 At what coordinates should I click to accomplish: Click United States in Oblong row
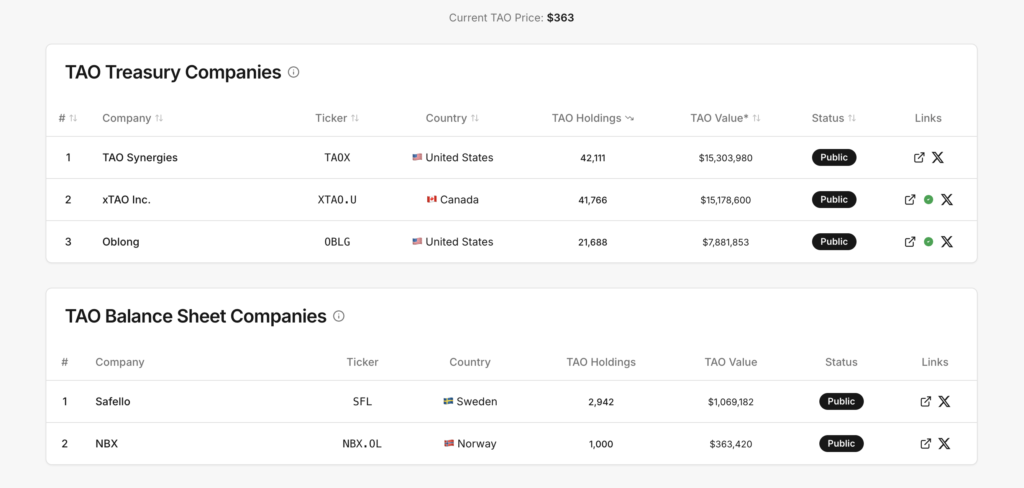click(x=453, y=242)
